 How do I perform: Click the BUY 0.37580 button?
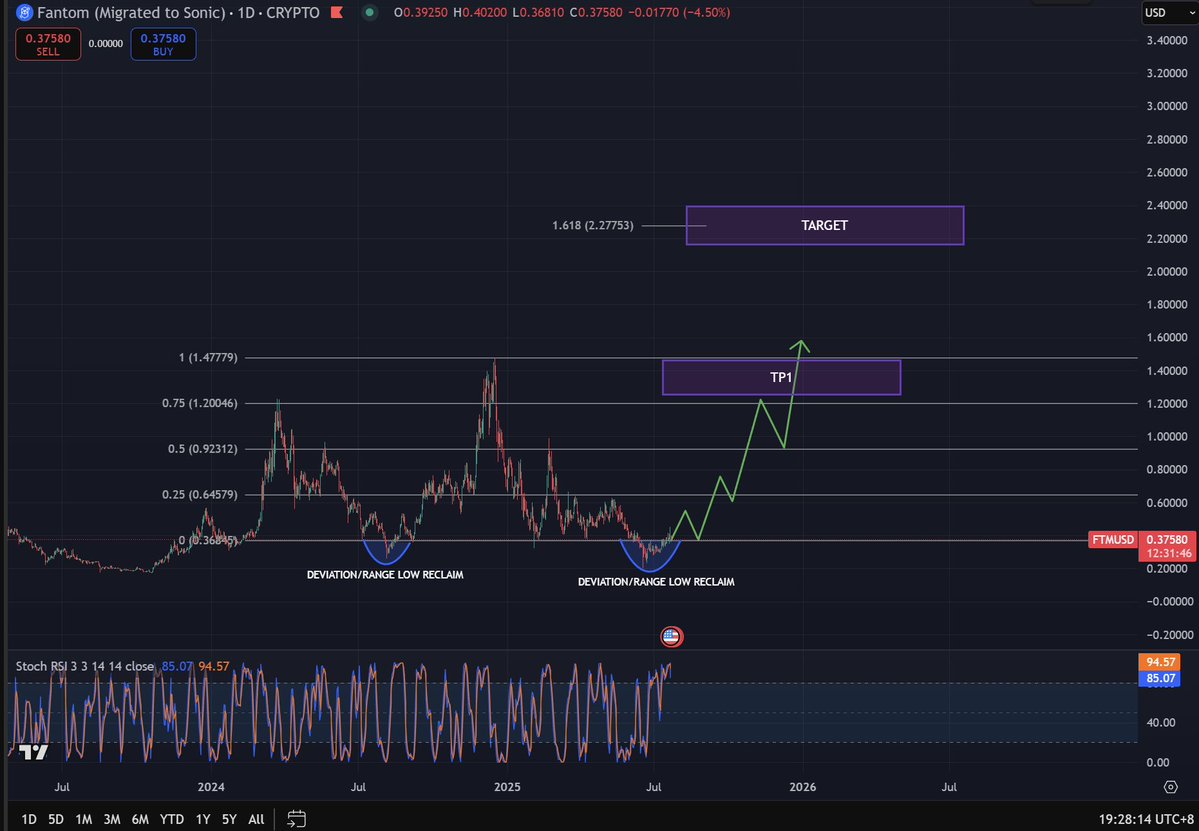(163, 44)
